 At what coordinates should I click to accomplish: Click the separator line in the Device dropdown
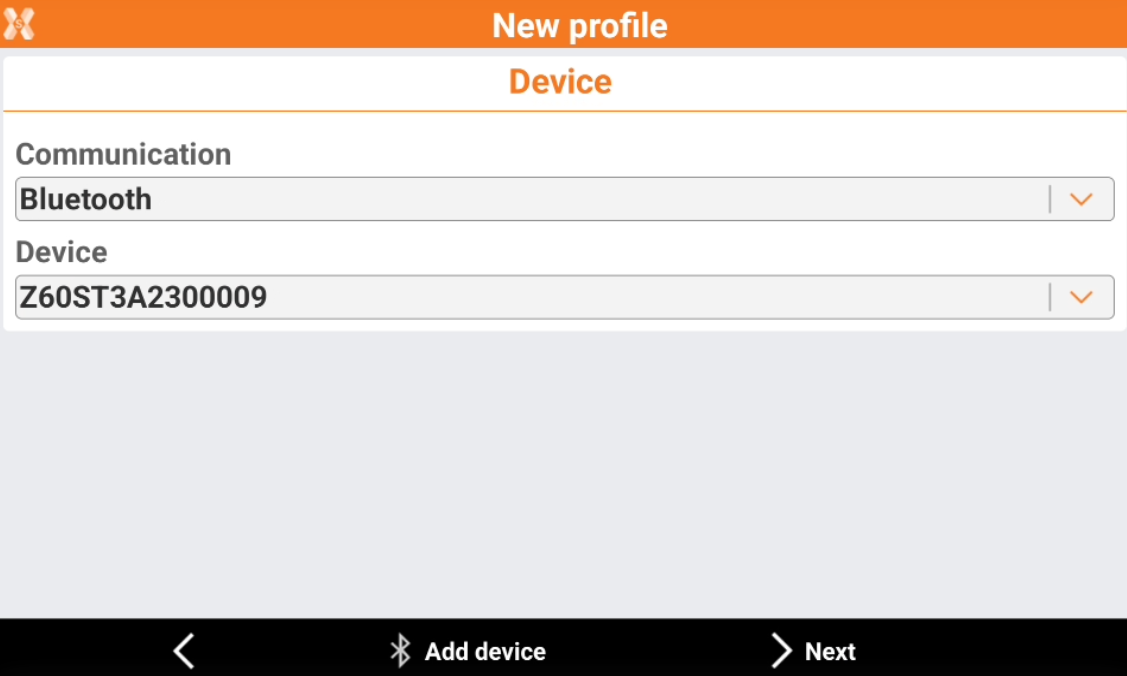click(x=1049, y=297)
